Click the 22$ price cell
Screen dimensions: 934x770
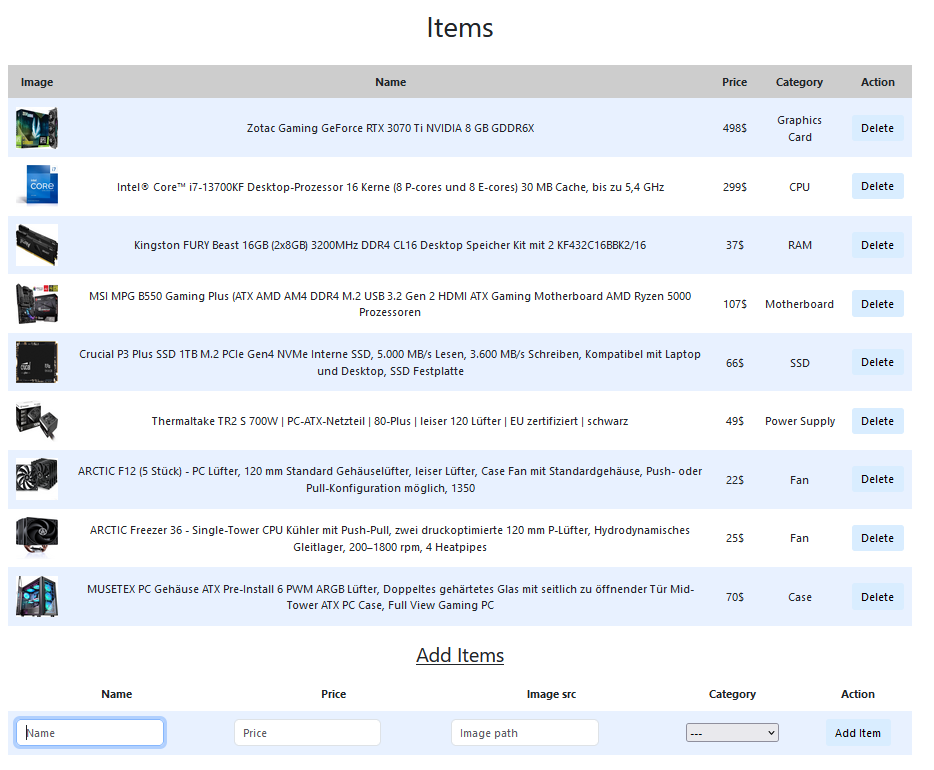(734, 480)
